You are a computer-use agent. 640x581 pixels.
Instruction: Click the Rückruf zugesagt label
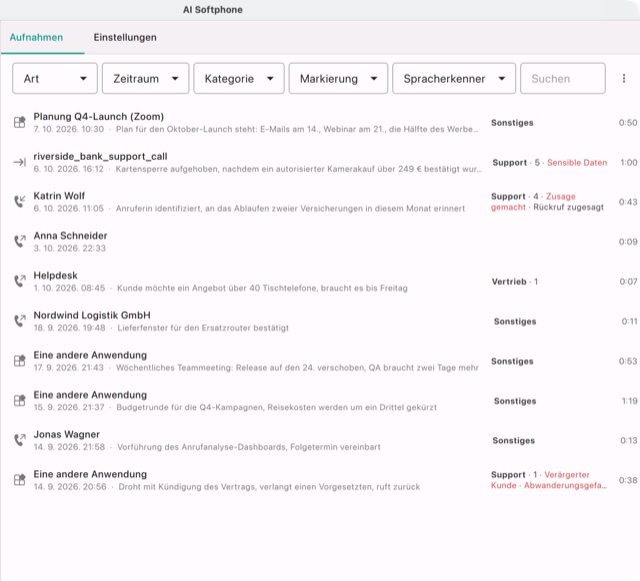click(568, 207)
